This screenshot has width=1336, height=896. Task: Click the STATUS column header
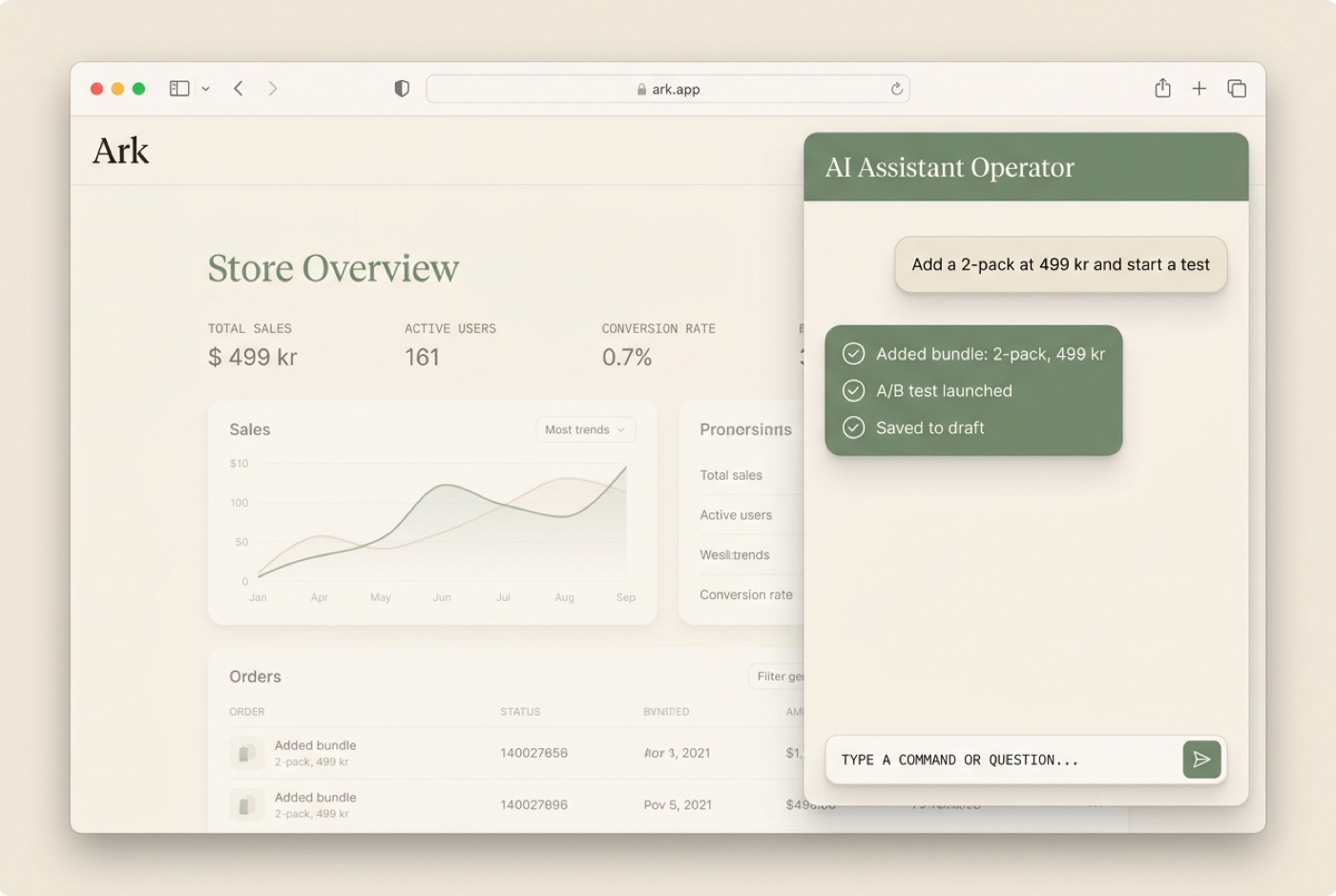tap(520, 712)
